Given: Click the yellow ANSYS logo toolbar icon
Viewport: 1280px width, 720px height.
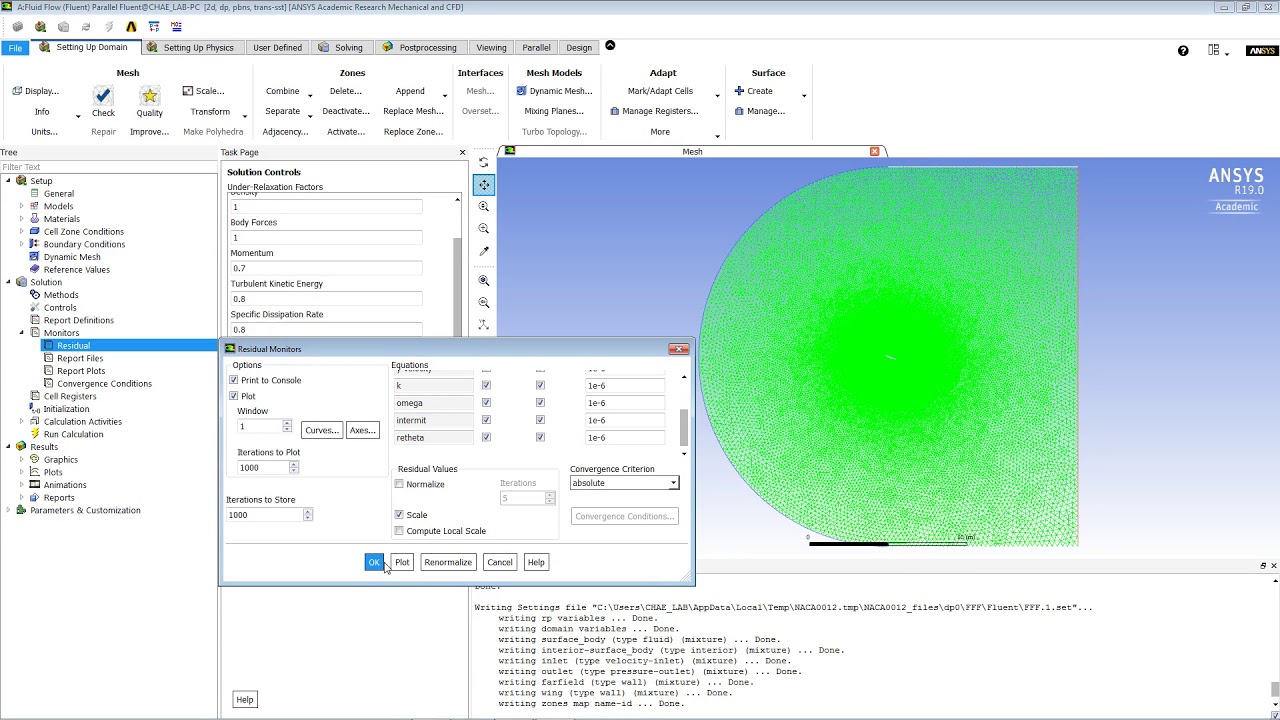Looking at the screenshot, I should (131, 27).
